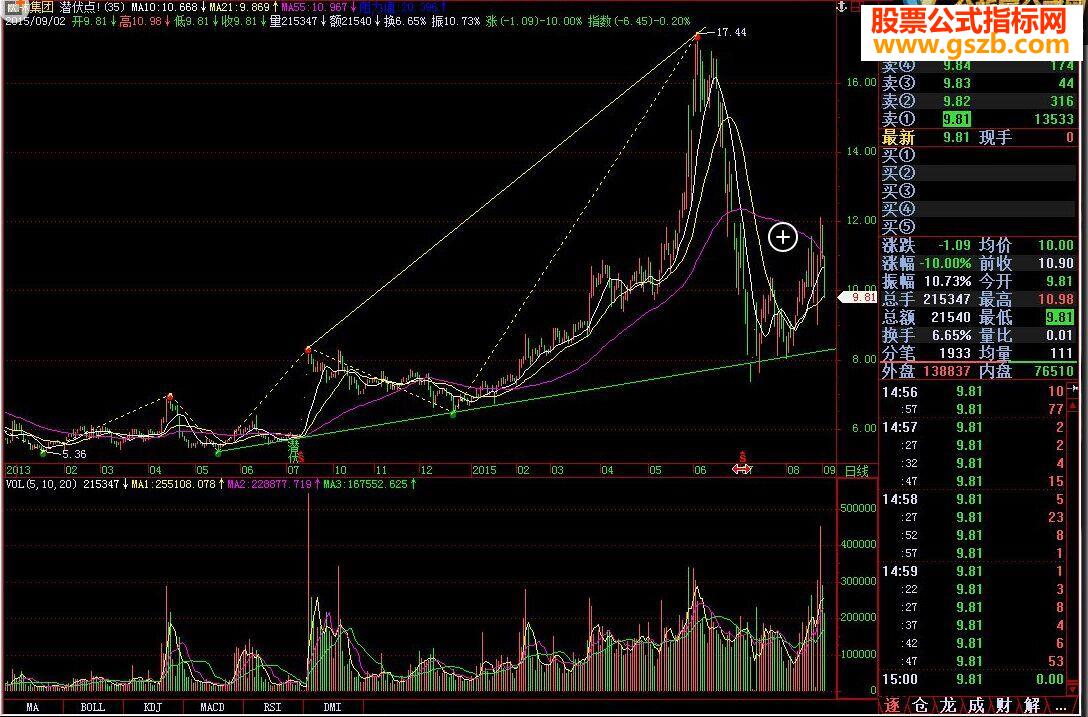Click the 分笔 value 1933
Viewport: 1088px width, 717px height.
pyautogui.click(x=955, y=353)
